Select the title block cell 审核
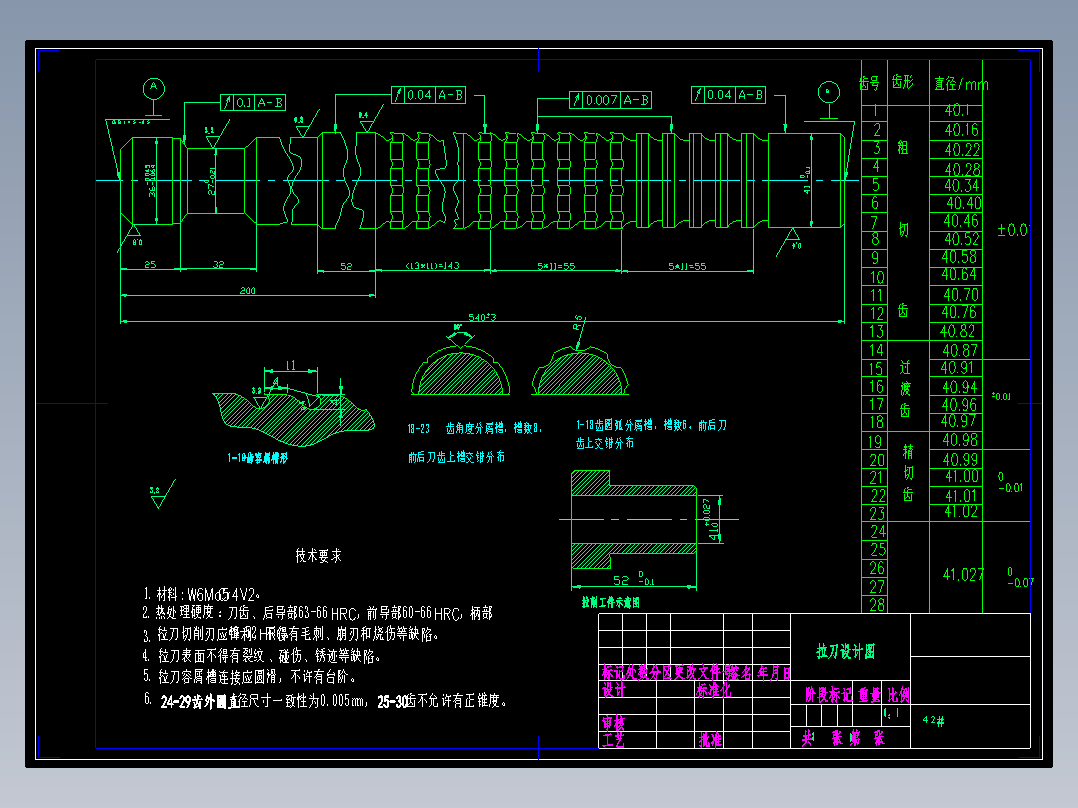This screenshot has height=808, width=1078. pyautogui.click(x=613, y=722)
